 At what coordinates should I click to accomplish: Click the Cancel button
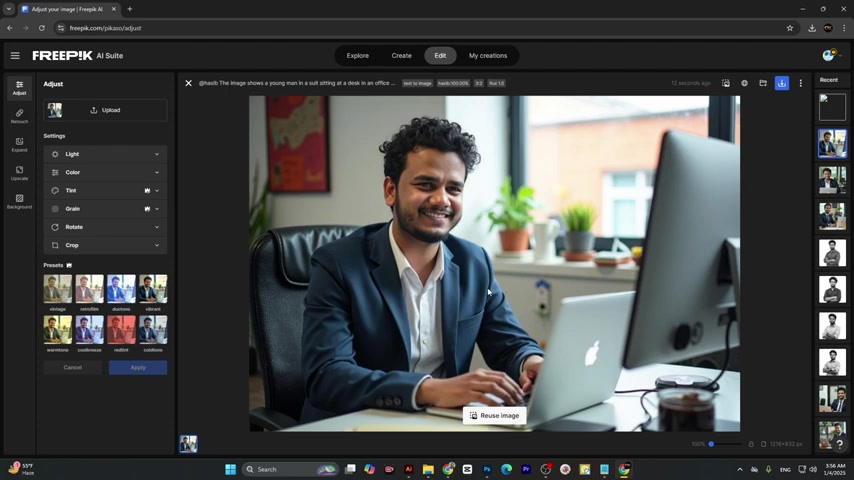[x=72, y=367]
